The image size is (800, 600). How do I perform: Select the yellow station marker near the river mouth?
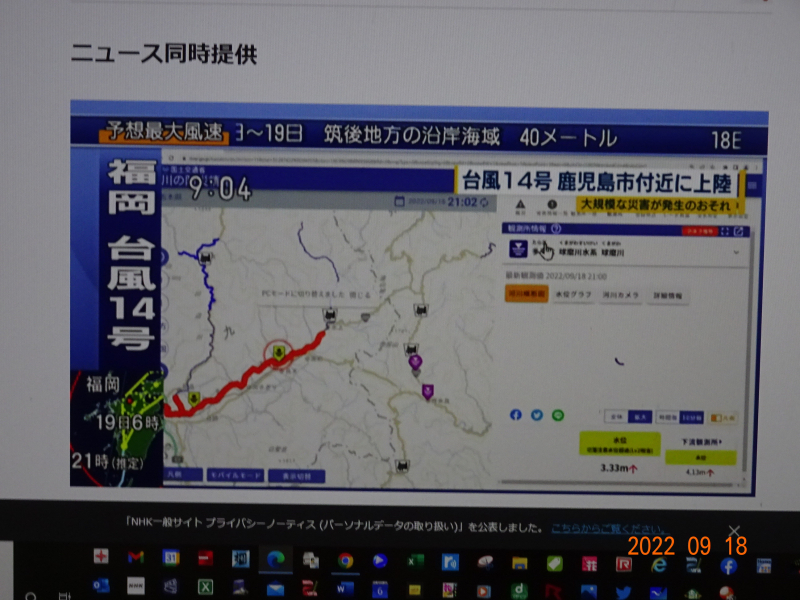[193, 398]
